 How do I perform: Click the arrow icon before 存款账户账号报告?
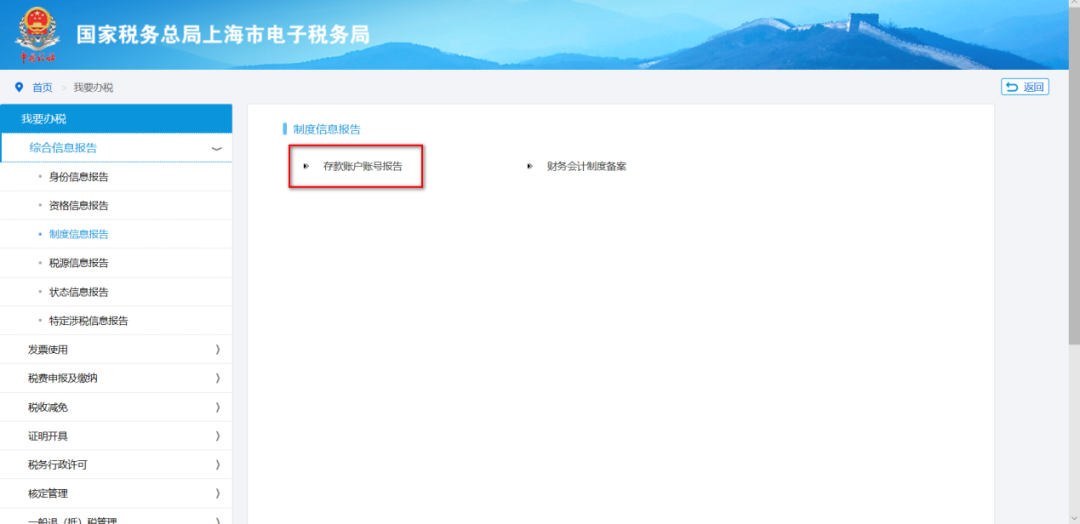pyautogui.click(x=306, y=166)
